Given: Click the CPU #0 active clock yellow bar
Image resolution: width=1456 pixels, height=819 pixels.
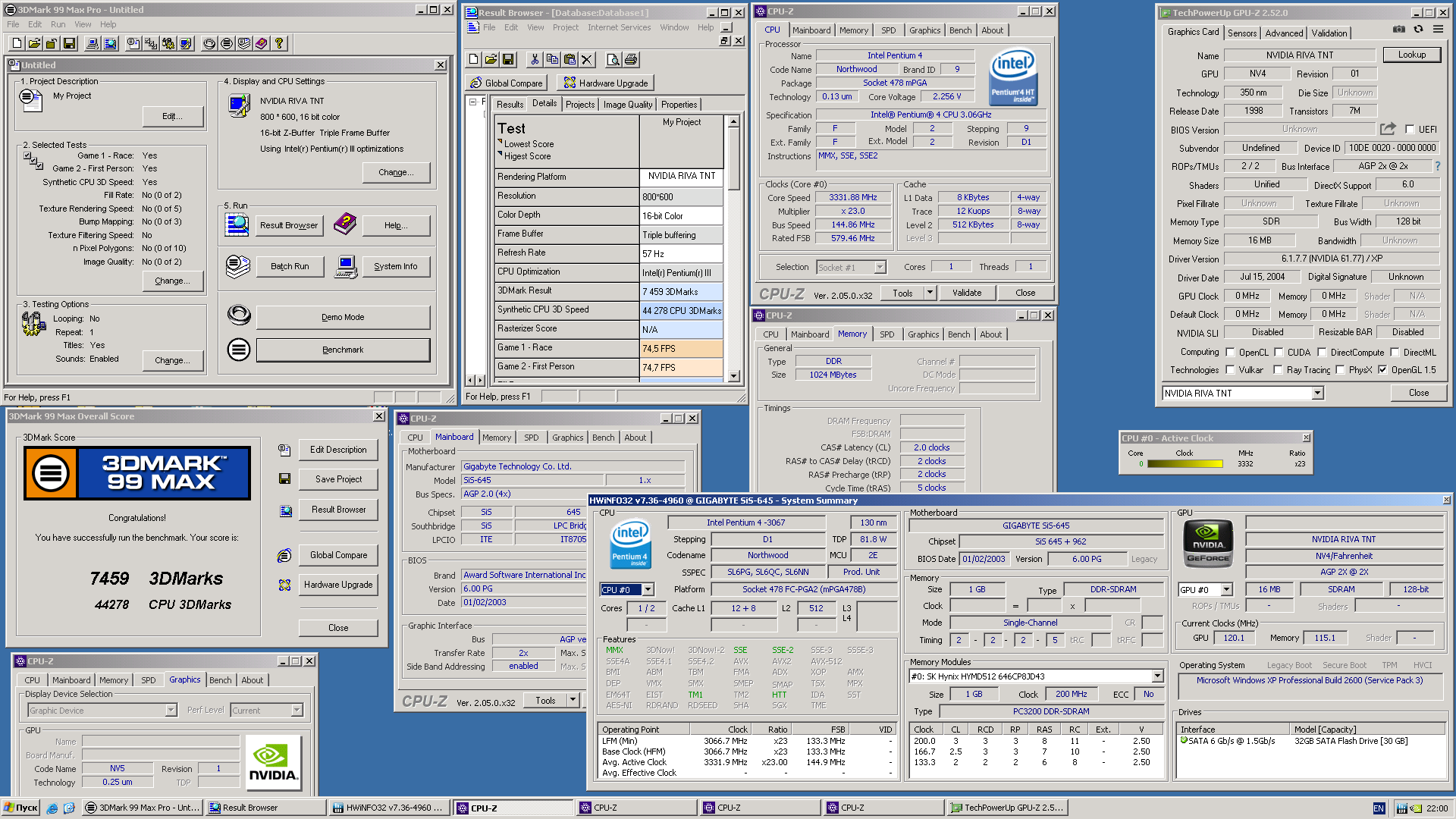Looking at the screenshot, I should pos(1185,464).
